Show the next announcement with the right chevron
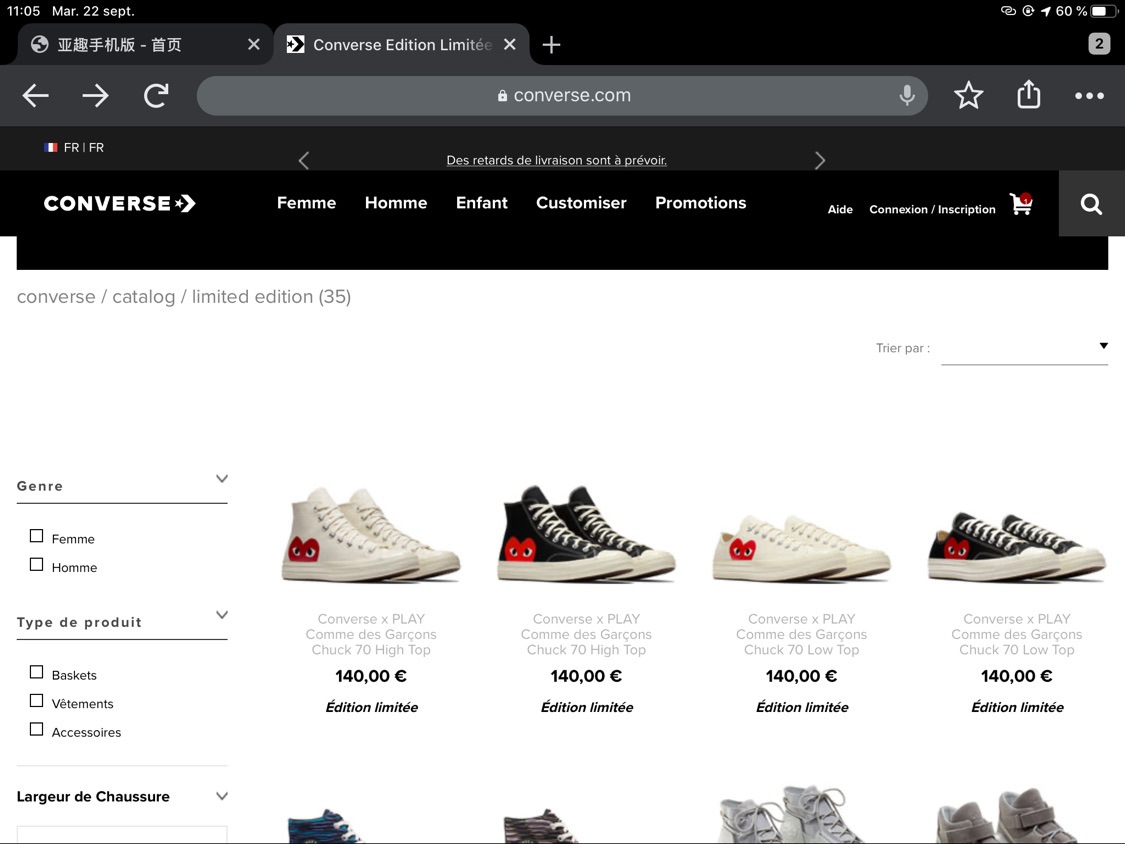 [x=820, y=160]
